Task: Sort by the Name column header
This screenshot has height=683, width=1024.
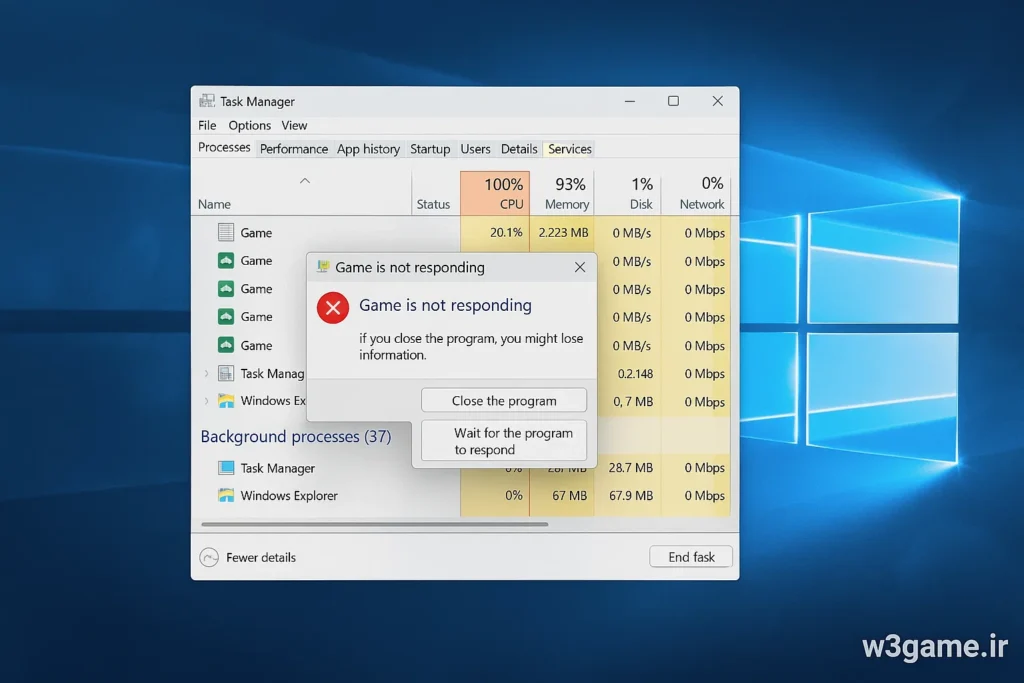Action: pos(214,204)
